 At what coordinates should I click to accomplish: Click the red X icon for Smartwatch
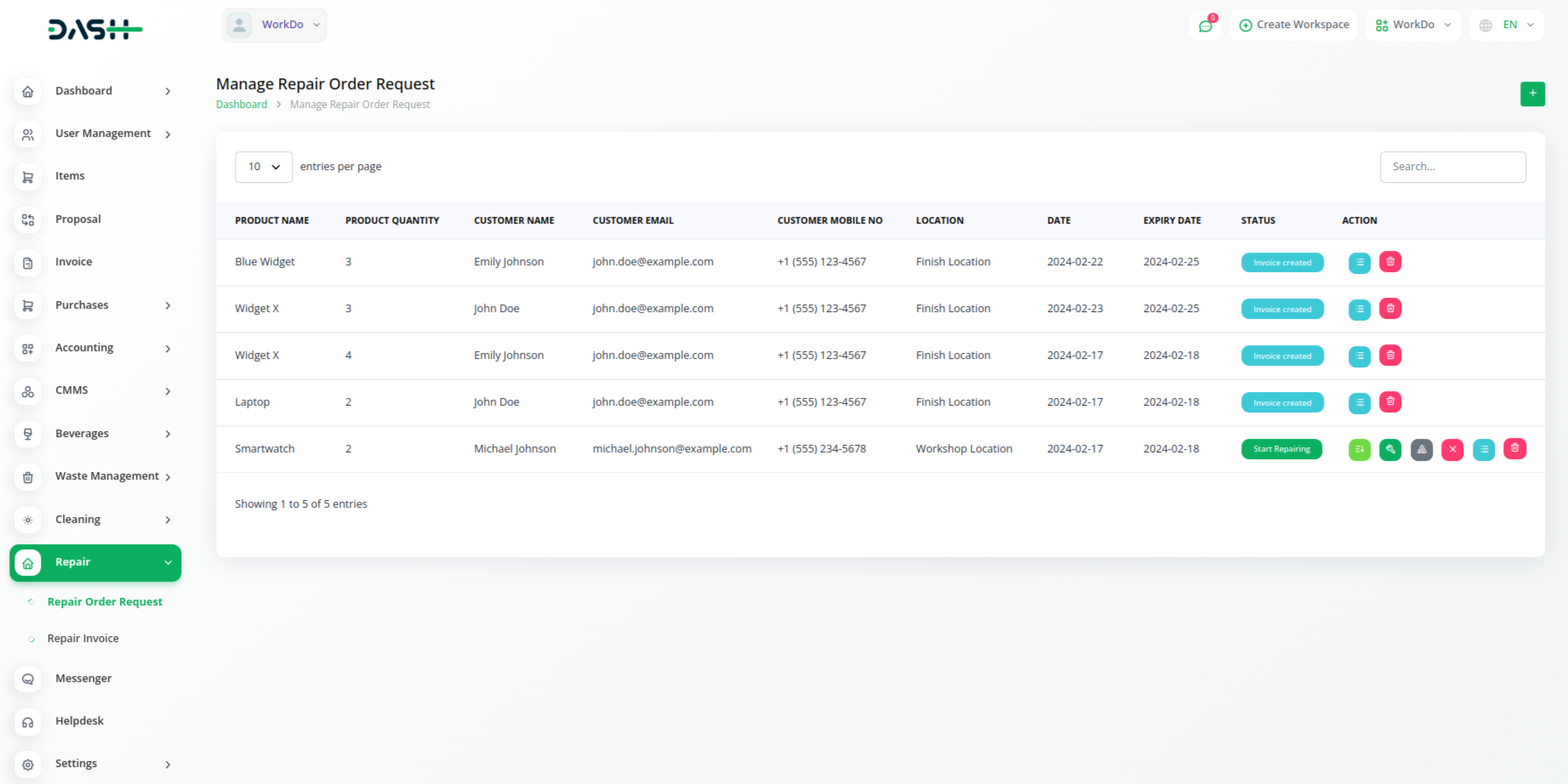(x=1452, y=450)
